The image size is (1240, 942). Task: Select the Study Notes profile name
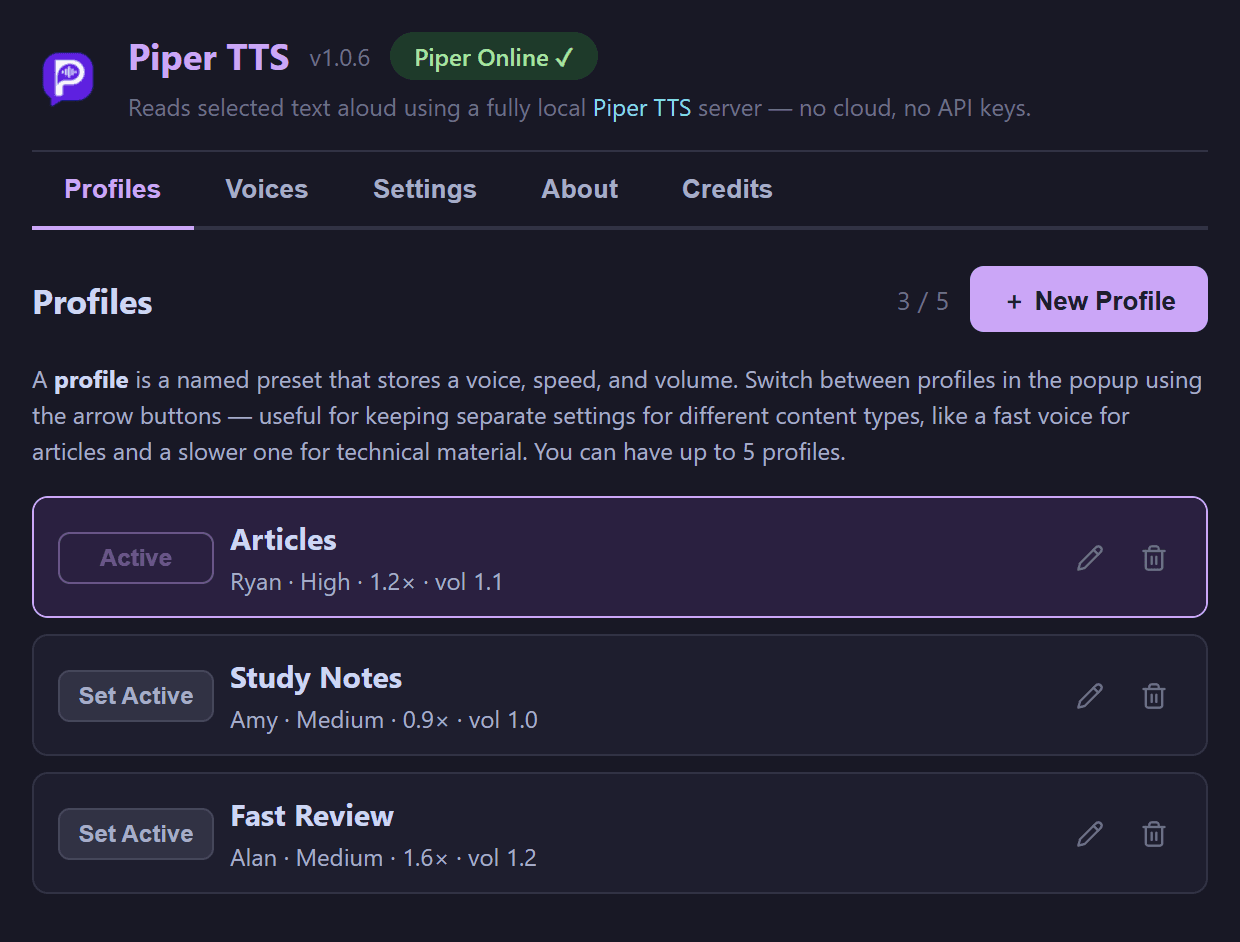[316, 678]
